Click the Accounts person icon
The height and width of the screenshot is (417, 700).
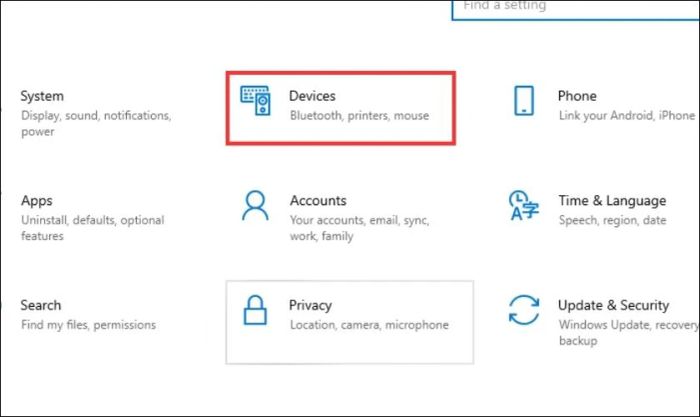(255, 205)
